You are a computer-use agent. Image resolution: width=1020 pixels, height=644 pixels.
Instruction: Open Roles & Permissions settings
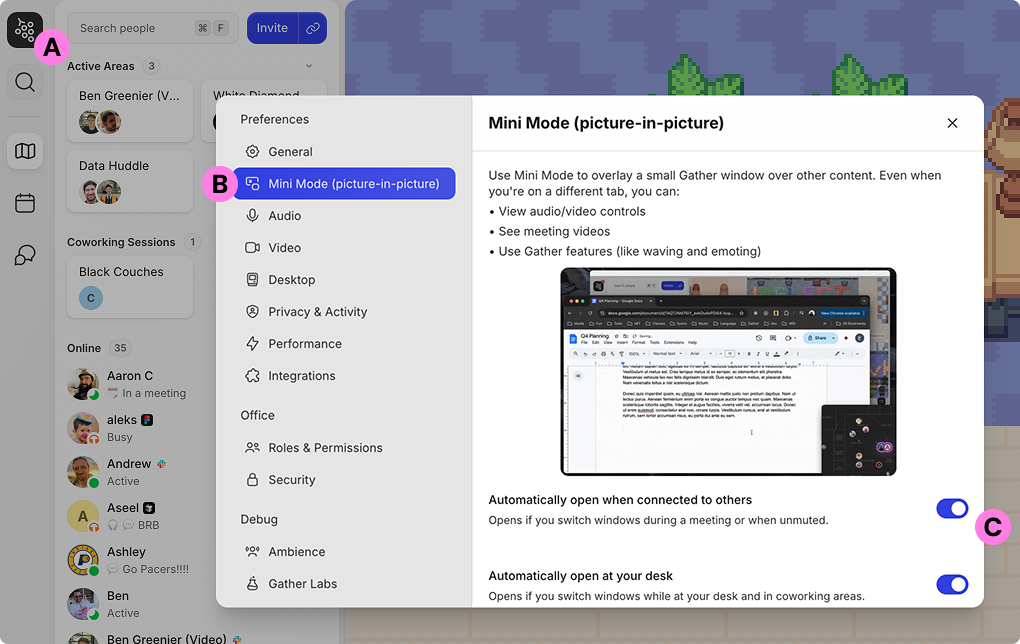[x=325, y=448]
